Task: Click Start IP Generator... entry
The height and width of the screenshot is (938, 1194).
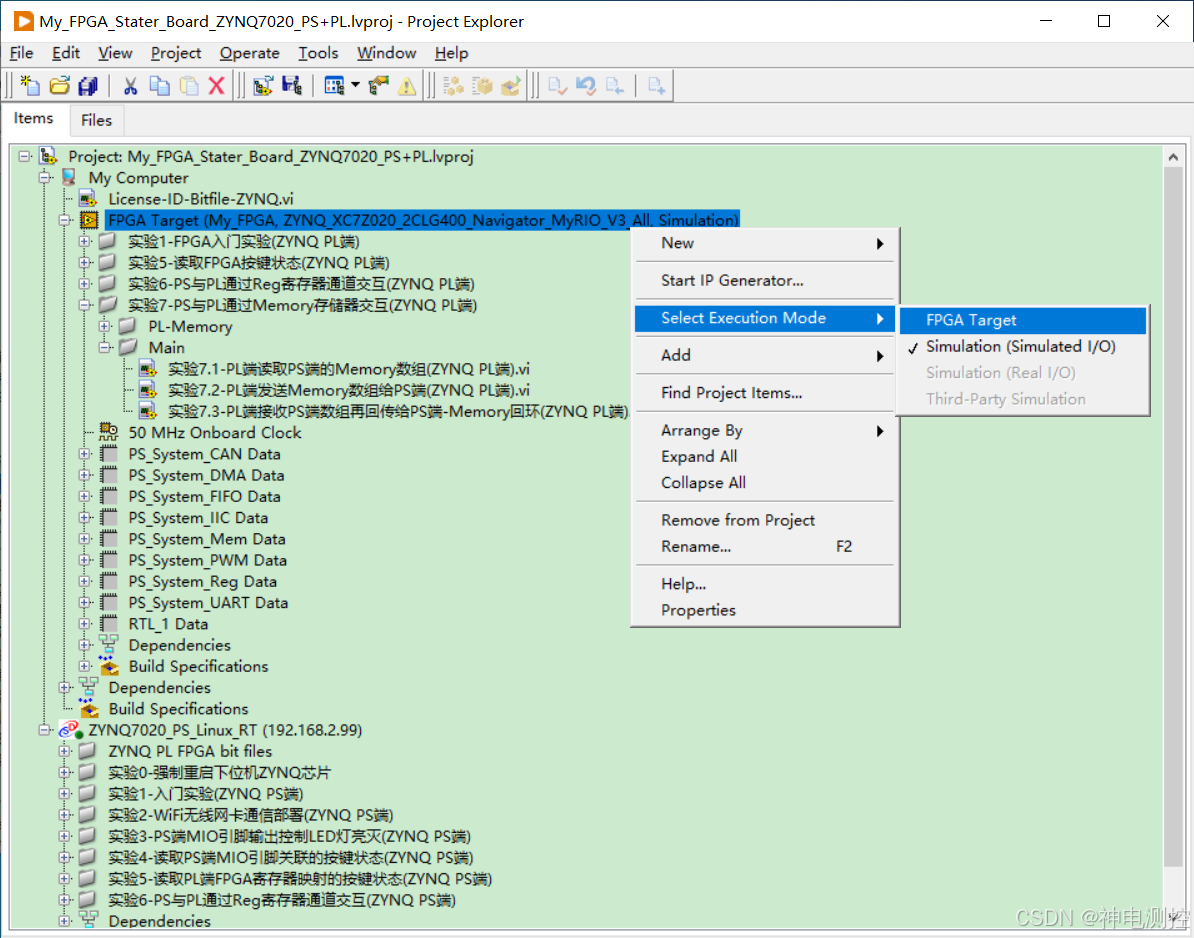Action: click(765, 281)
